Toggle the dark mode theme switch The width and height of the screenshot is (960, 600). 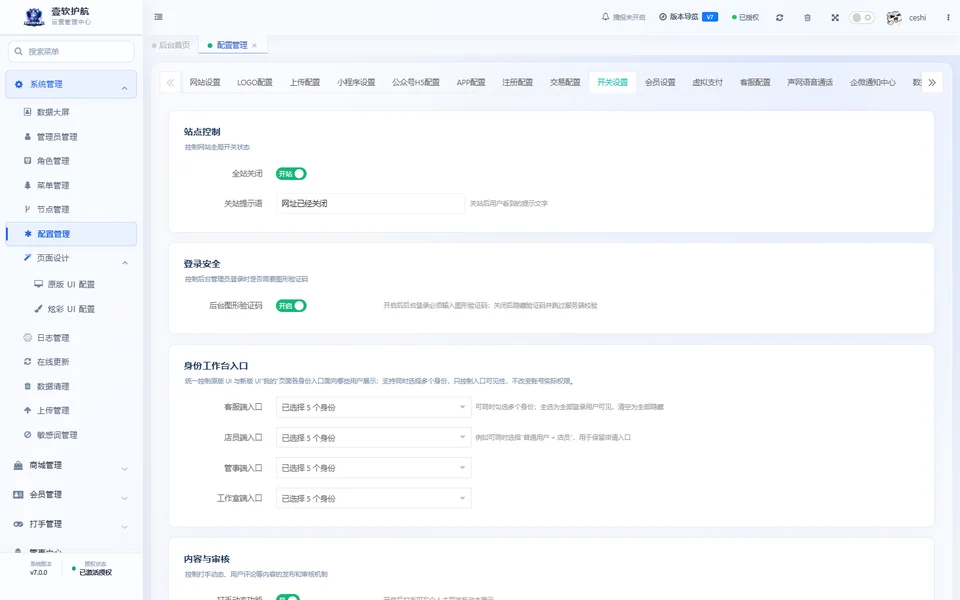861,17
